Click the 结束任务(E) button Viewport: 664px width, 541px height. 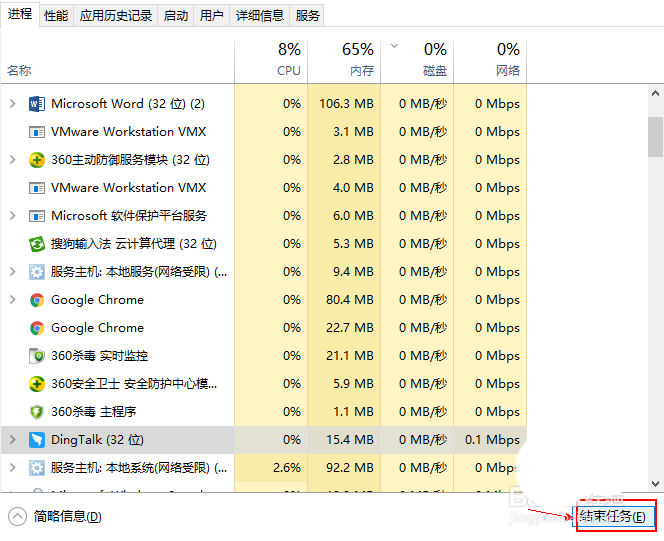[x=613, y=516]
